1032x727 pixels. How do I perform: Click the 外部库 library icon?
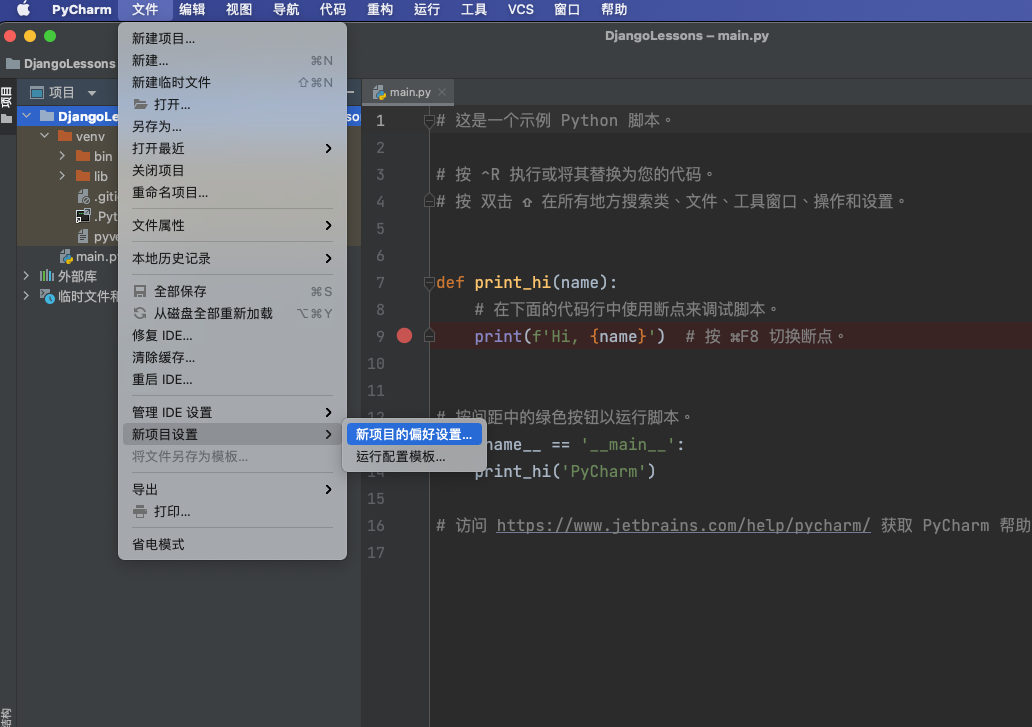pos(47,276)
